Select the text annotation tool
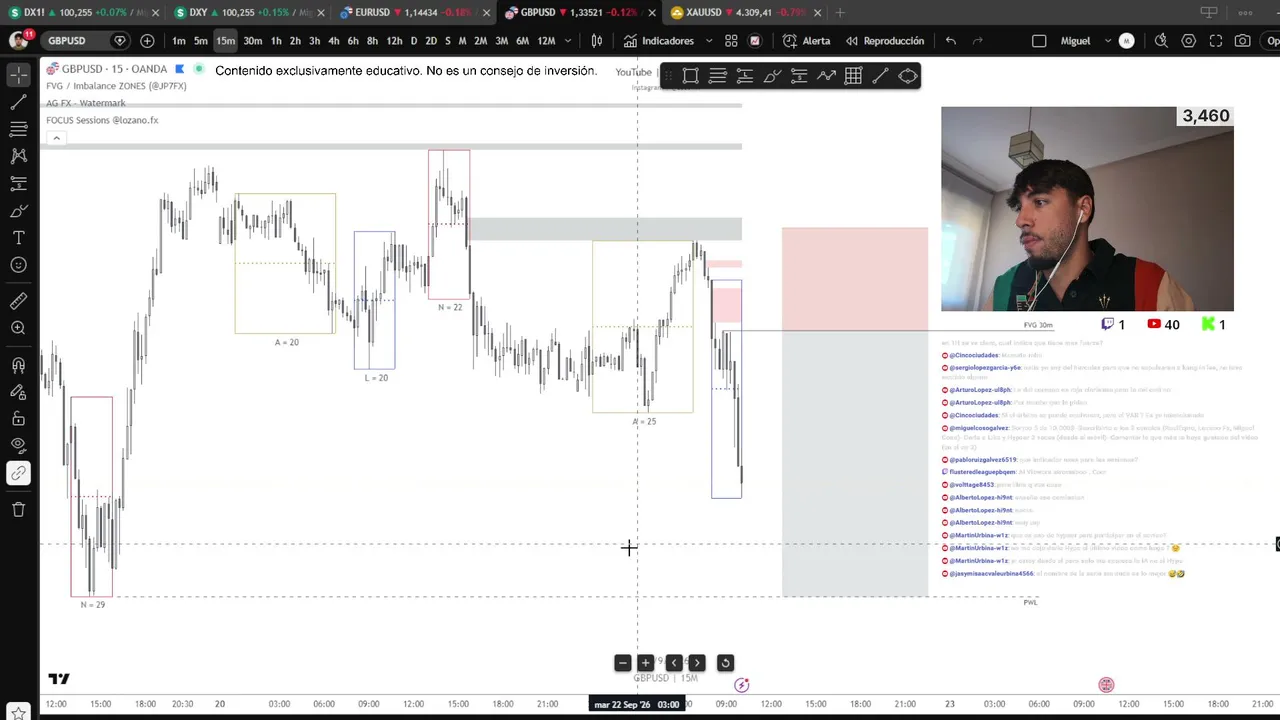Viewport: 1280px width, 720px height. click(18, 238)
